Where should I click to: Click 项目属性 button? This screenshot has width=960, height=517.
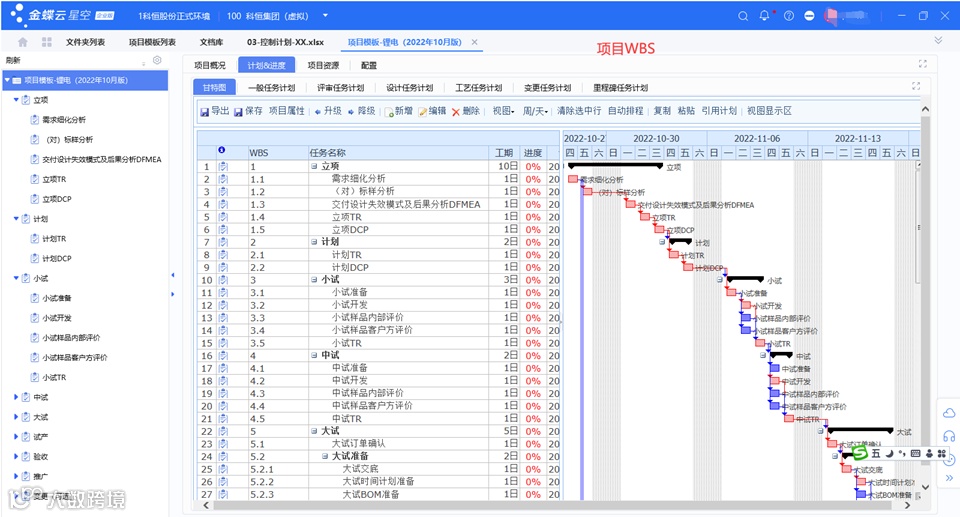coord(287,111)
